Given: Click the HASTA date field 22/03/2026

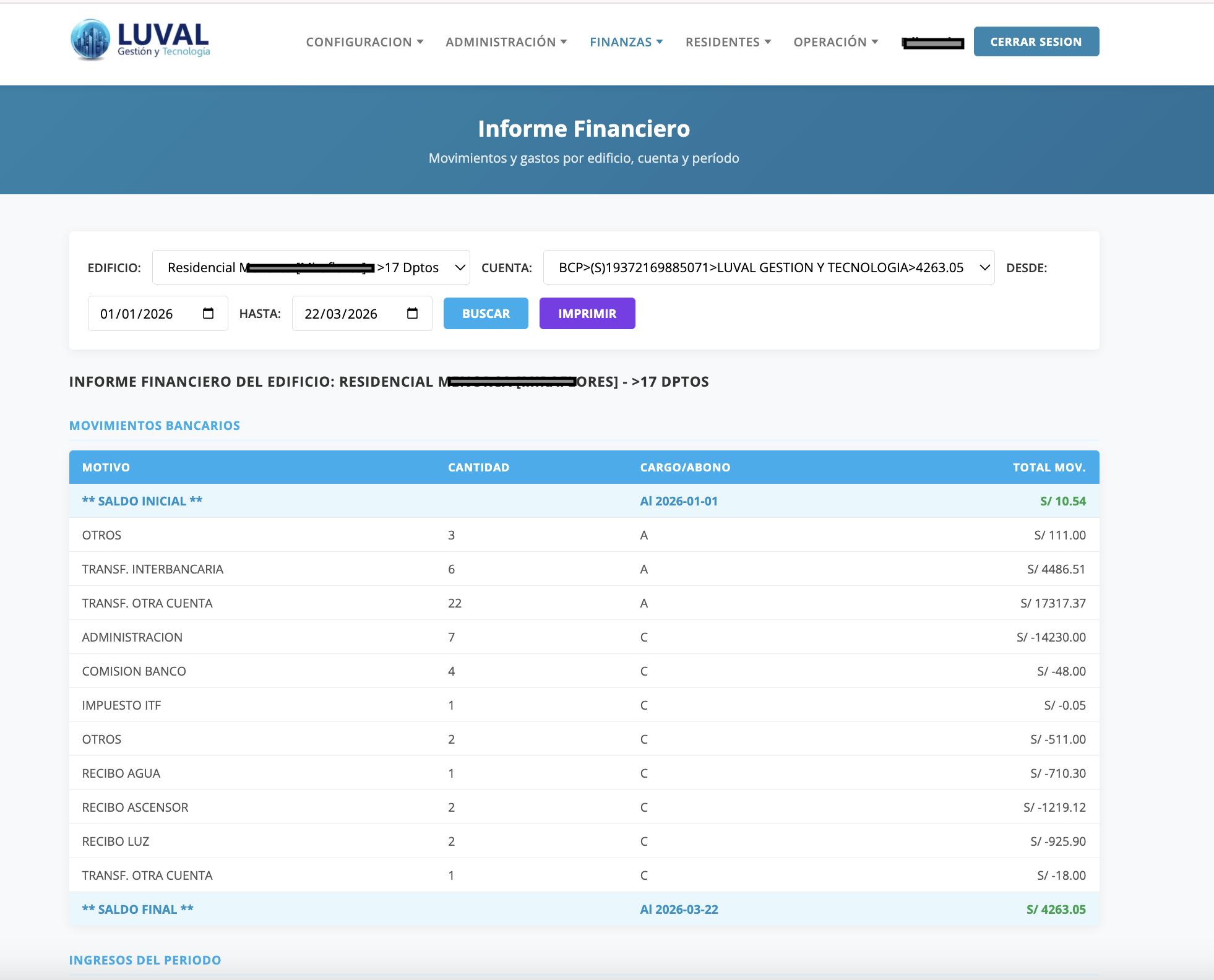Looking at the screenshot, I should click(x=341, y=314).
